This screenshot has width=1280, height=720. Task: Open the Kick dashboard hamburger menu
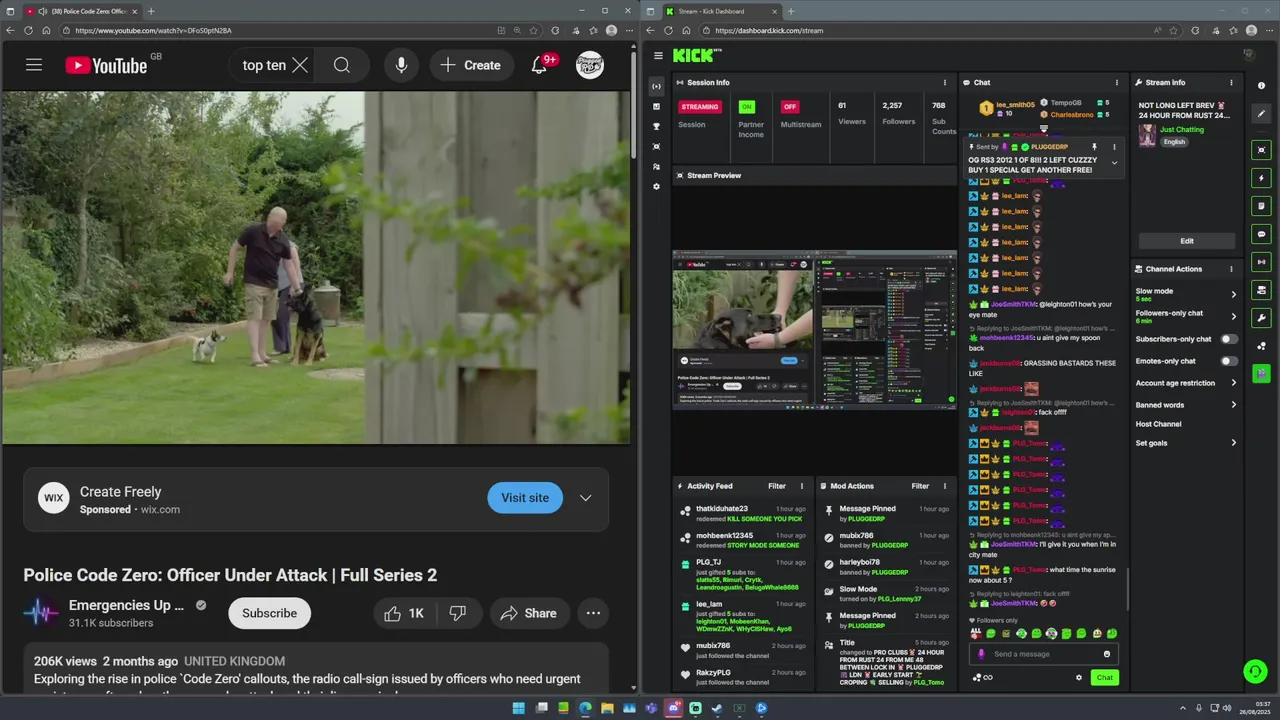pyautogui.click(x=658, y=56)
